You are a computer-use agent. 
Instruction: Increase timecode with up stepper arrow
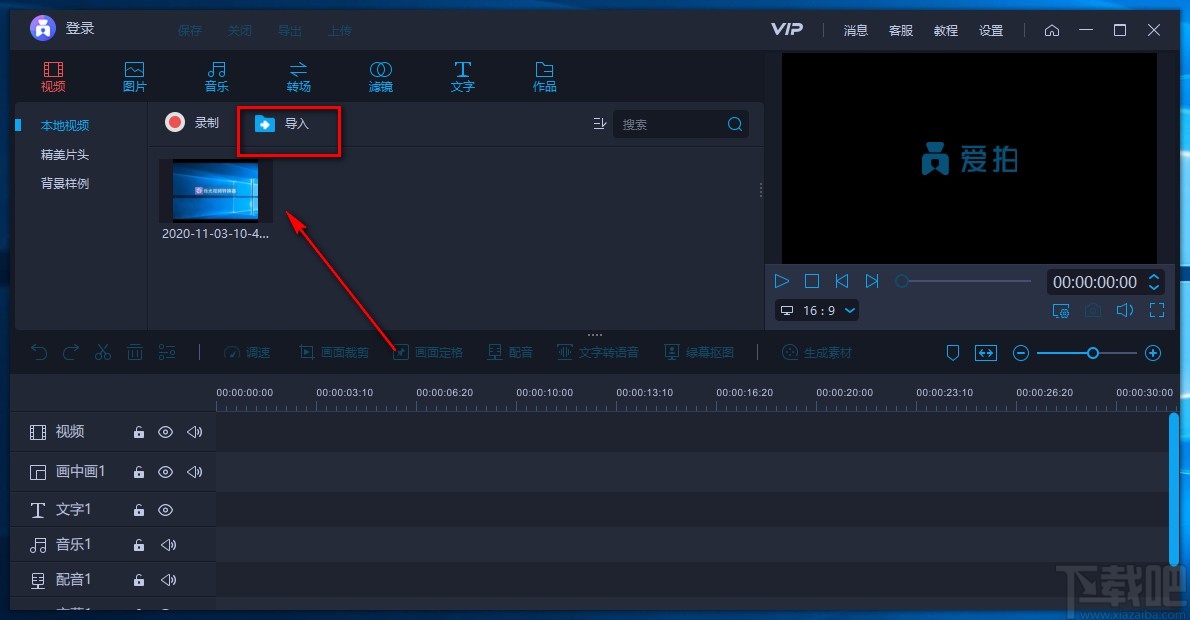1154,276
